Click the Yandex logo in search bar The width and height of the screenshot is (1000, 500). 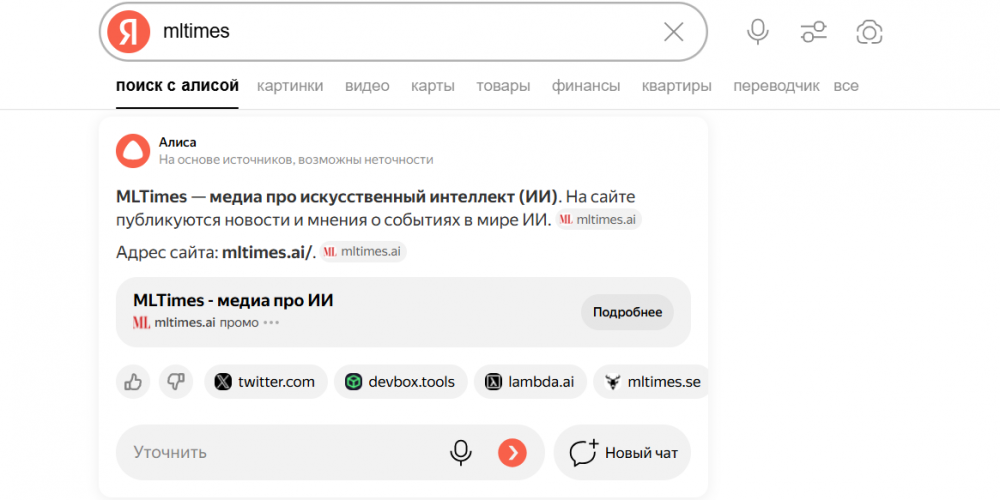coord(128,32)
